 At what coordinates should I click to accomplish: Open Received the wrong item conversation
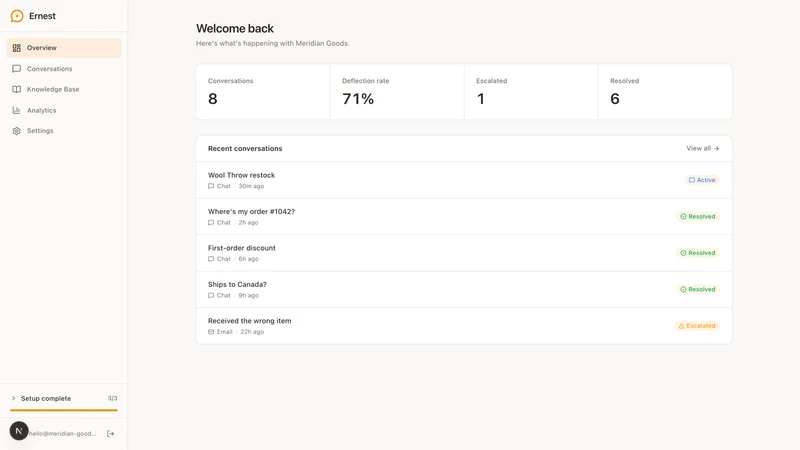tap(464, 326)
